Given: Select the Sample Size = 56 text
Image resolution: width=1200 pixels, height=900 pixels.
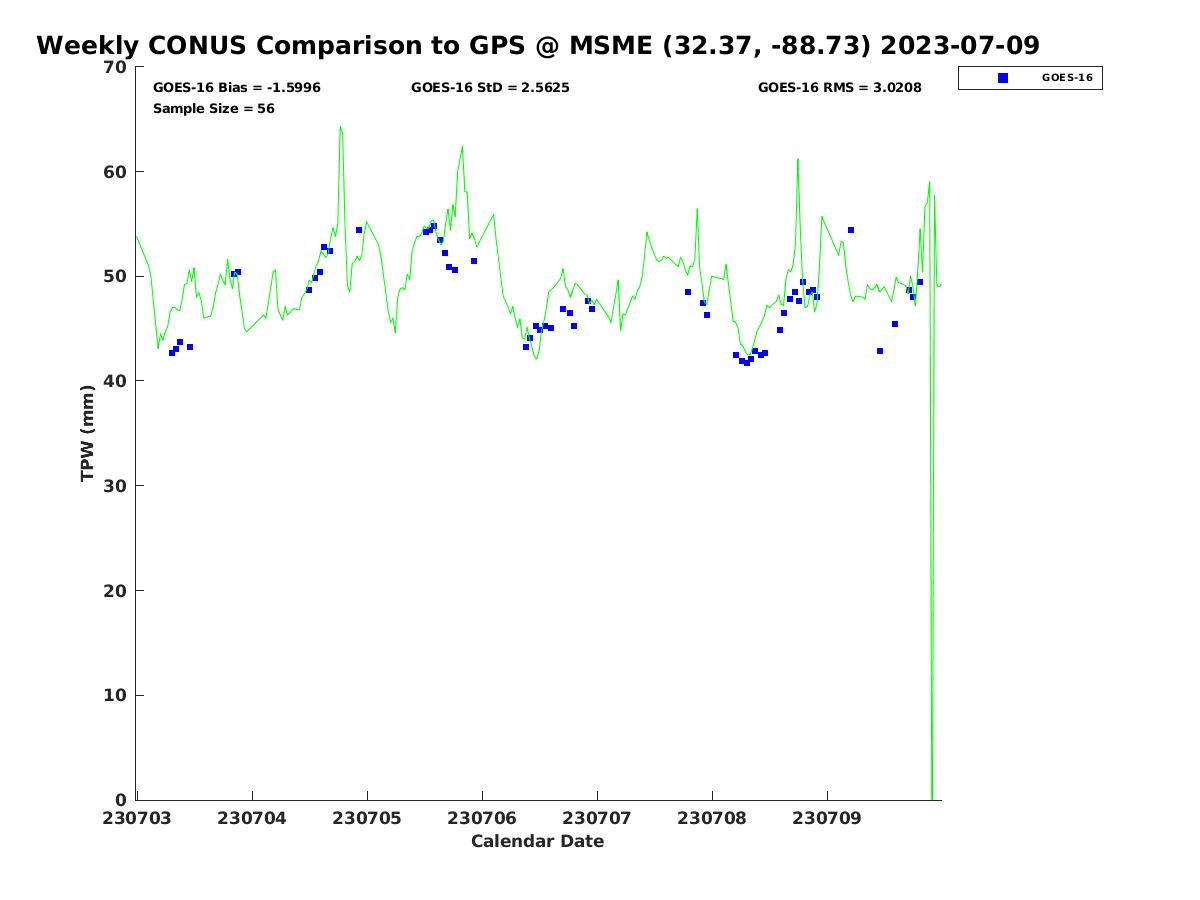Looking at the screenshot, I should pyautogui.click(x=213, y=109).
